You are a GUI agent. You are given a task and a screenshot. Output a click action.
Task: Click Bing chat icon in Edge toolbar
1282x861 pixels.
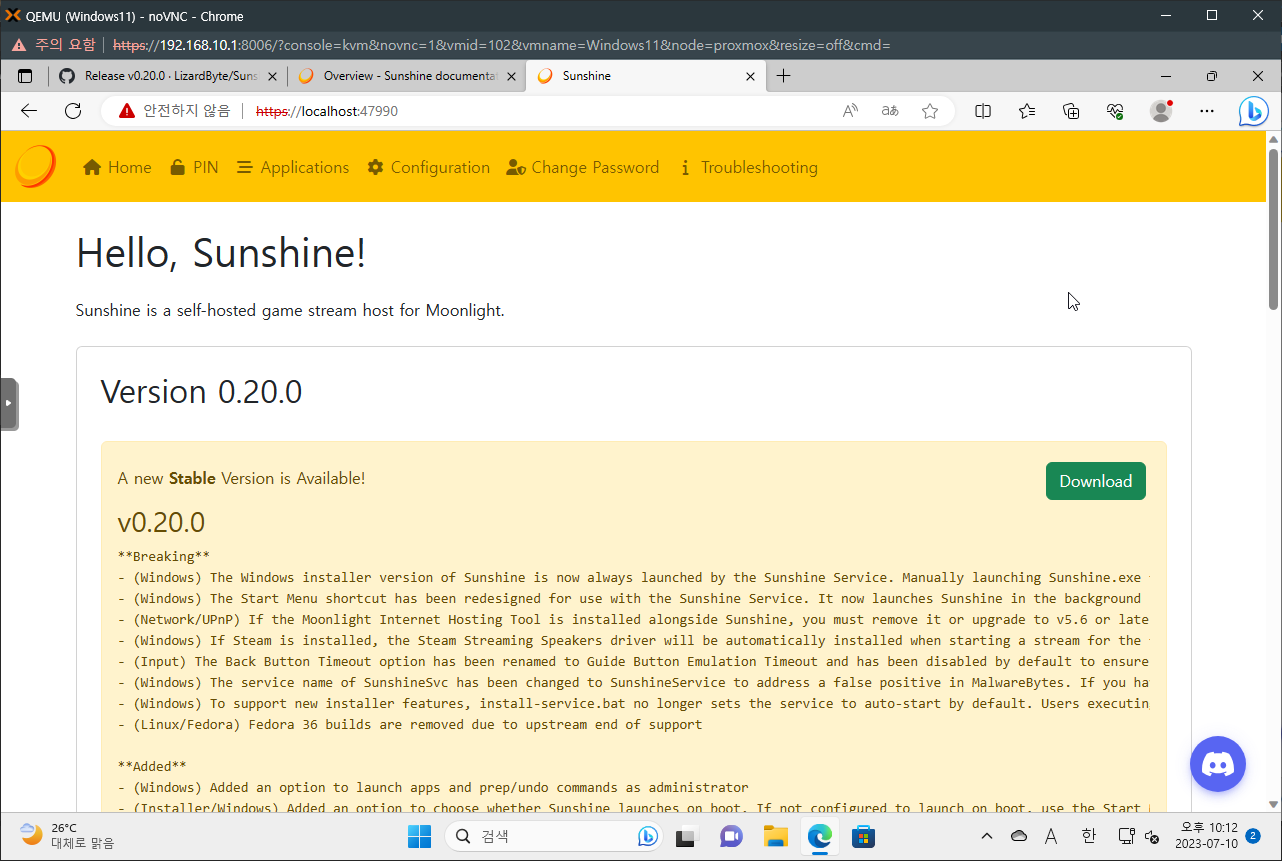pos(1253,111)
